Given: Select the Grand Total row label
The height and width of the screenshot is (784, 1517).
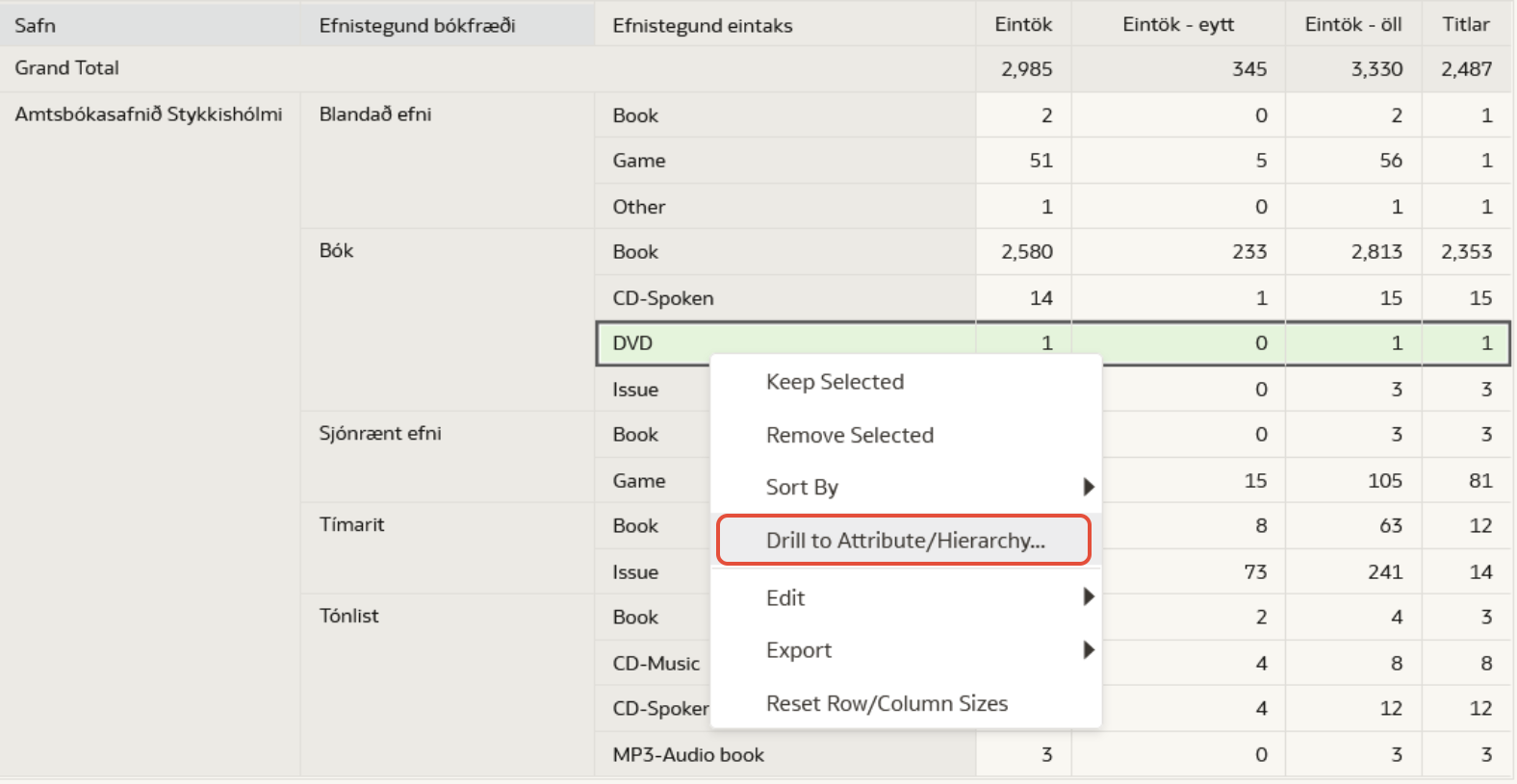Looking at the screenshot, I should click(x=67, y=68).
